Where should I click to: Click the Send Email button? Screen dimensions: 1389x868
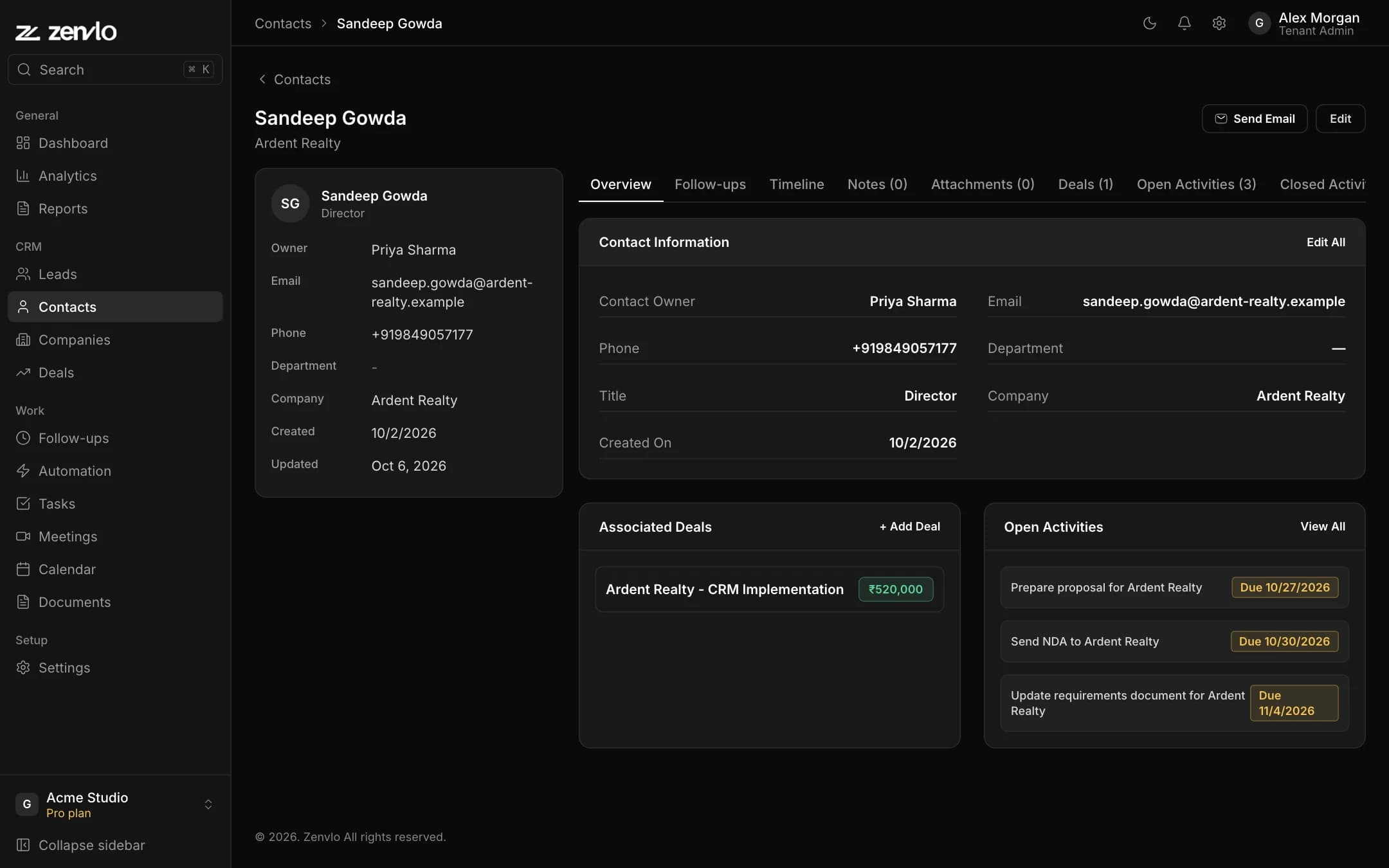1254,119
